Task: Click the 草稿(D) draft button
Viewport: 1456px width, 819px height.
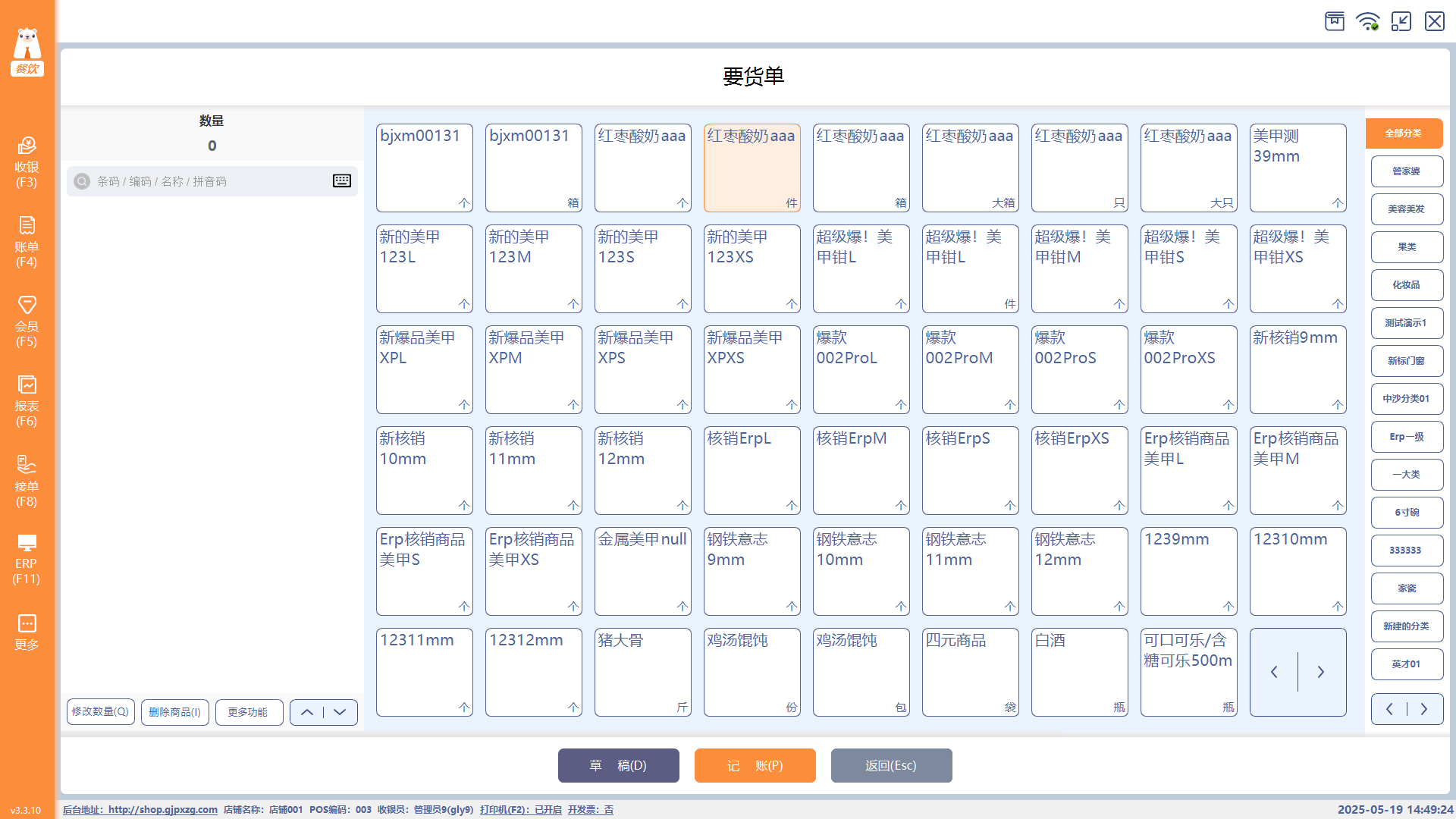Action: coord(618,765)
